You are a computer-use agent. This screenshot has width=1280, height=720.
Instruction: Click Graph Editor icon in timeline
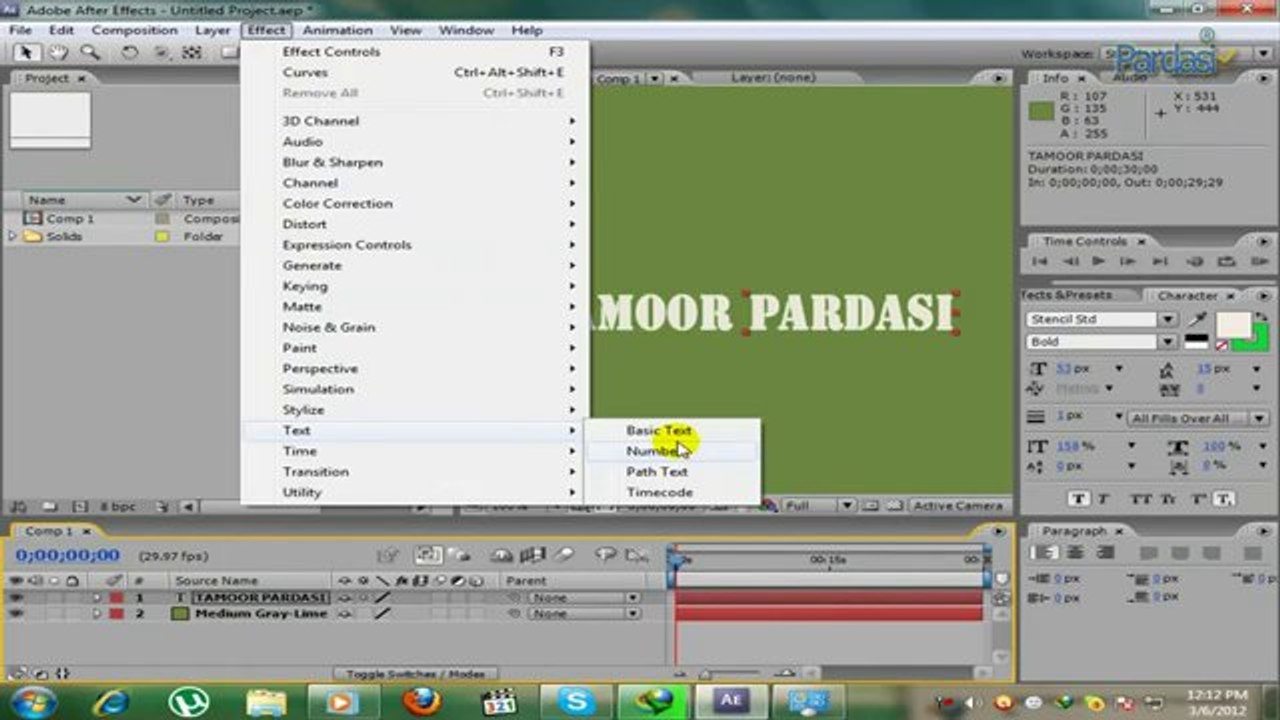point(636,555)
